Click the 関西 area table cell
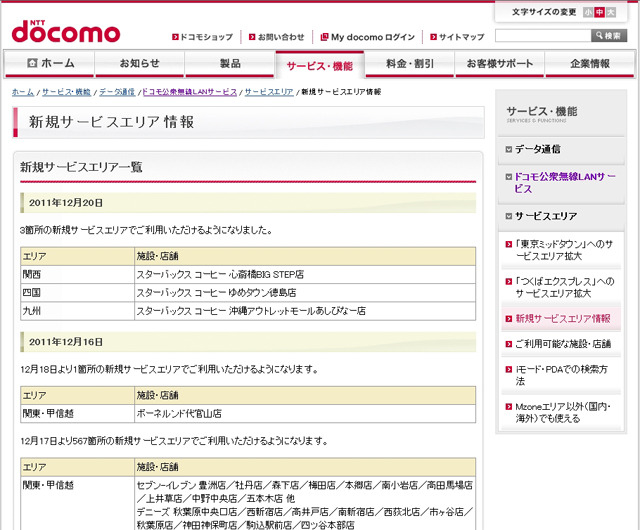This screenshot has height=530, width=640. pyautogui.click(x=78, y=275)
